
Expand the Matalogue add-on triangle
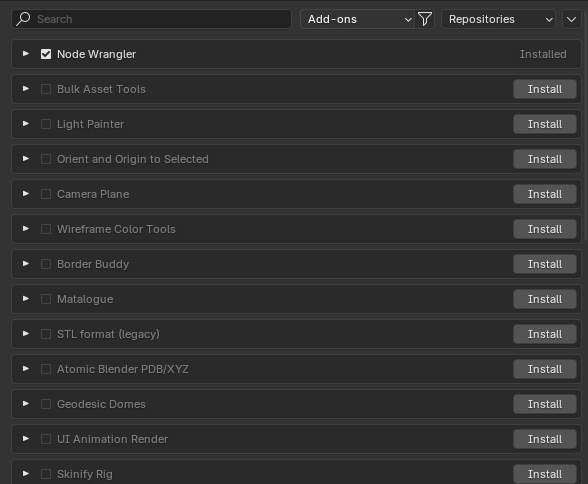[x=26, y=299]
